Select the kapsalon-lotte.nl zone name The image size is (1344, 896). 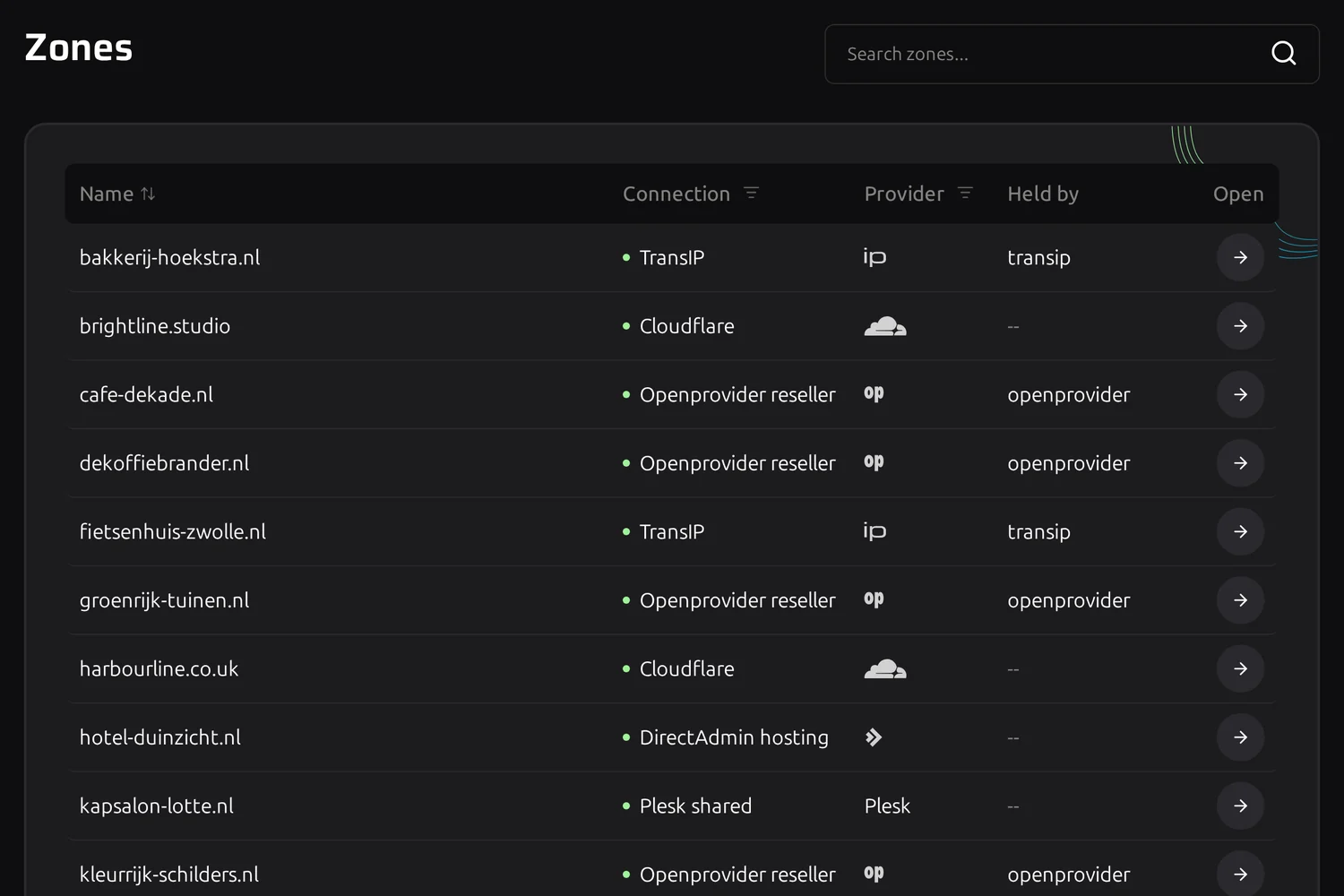[x=157, y=806]
